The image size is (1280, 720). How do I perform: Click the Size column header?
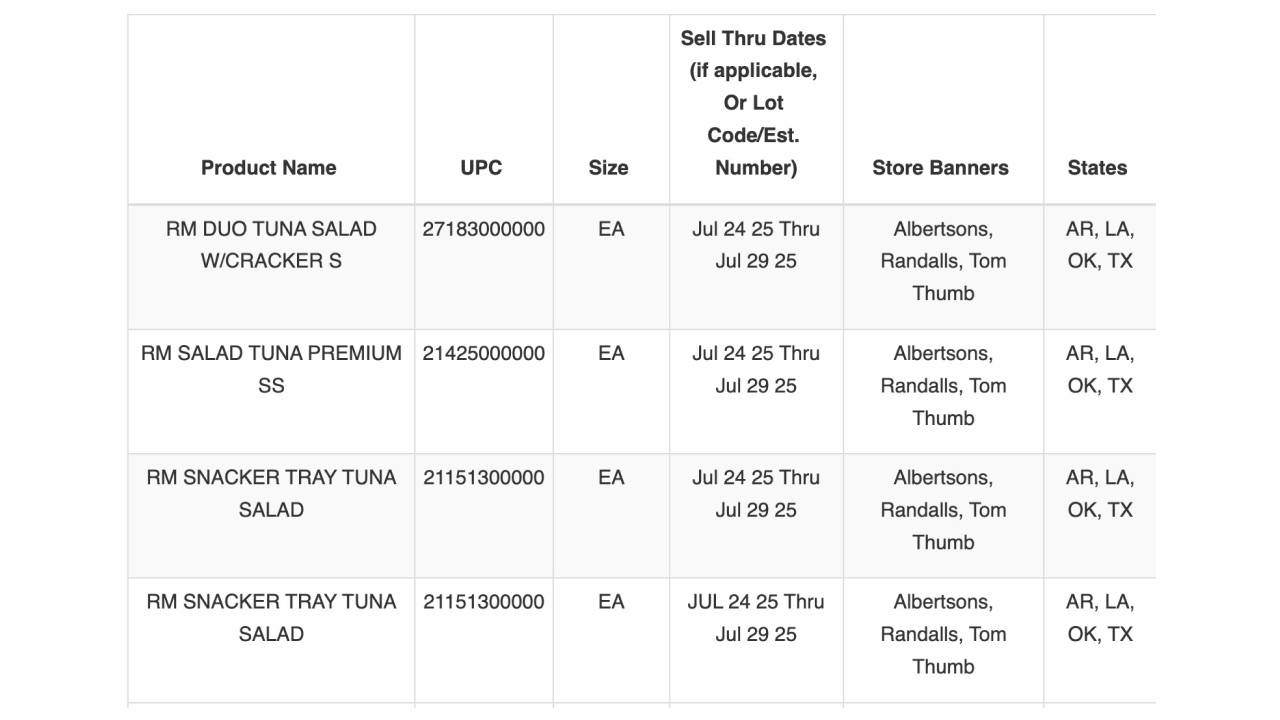pos(608,168)
